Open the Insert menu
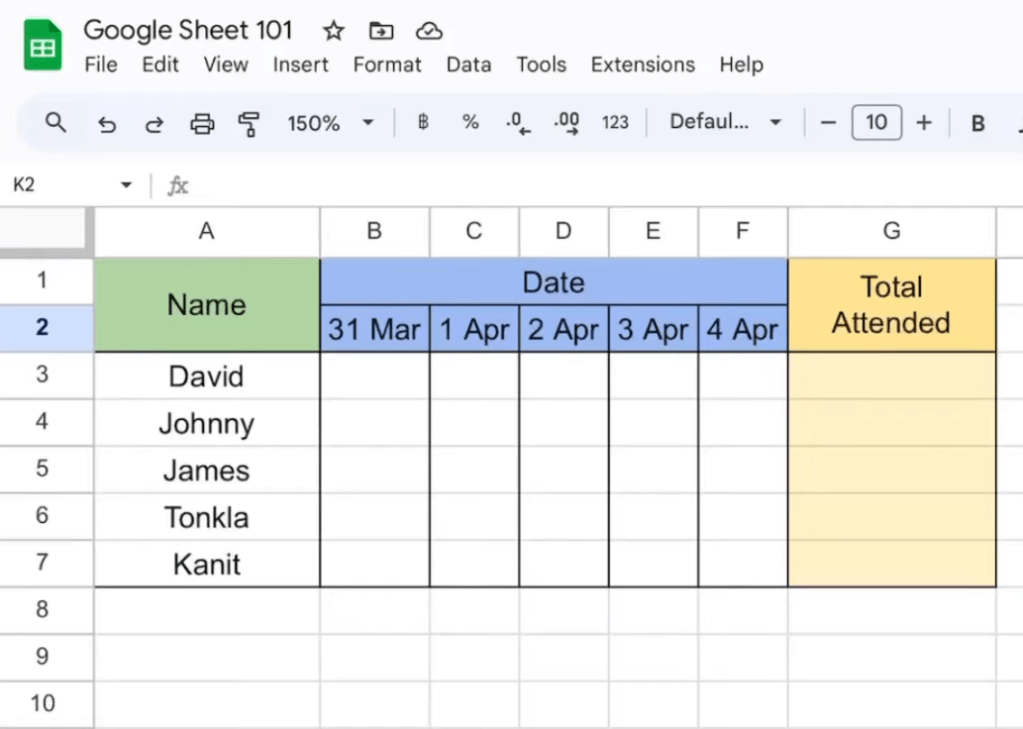This screenshot has height=729, width=1023. pos(300,65)
